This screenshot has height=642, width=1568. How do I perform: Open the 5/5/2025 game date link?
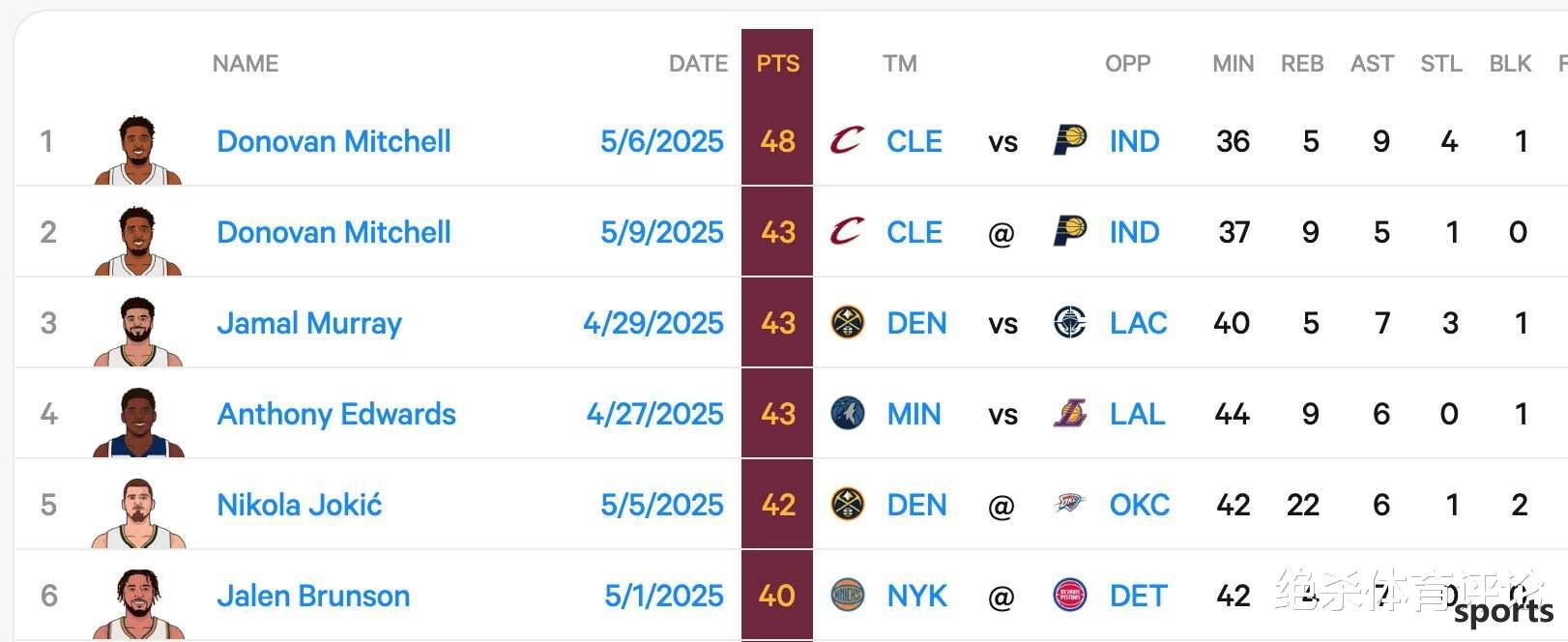pos(662,505)
